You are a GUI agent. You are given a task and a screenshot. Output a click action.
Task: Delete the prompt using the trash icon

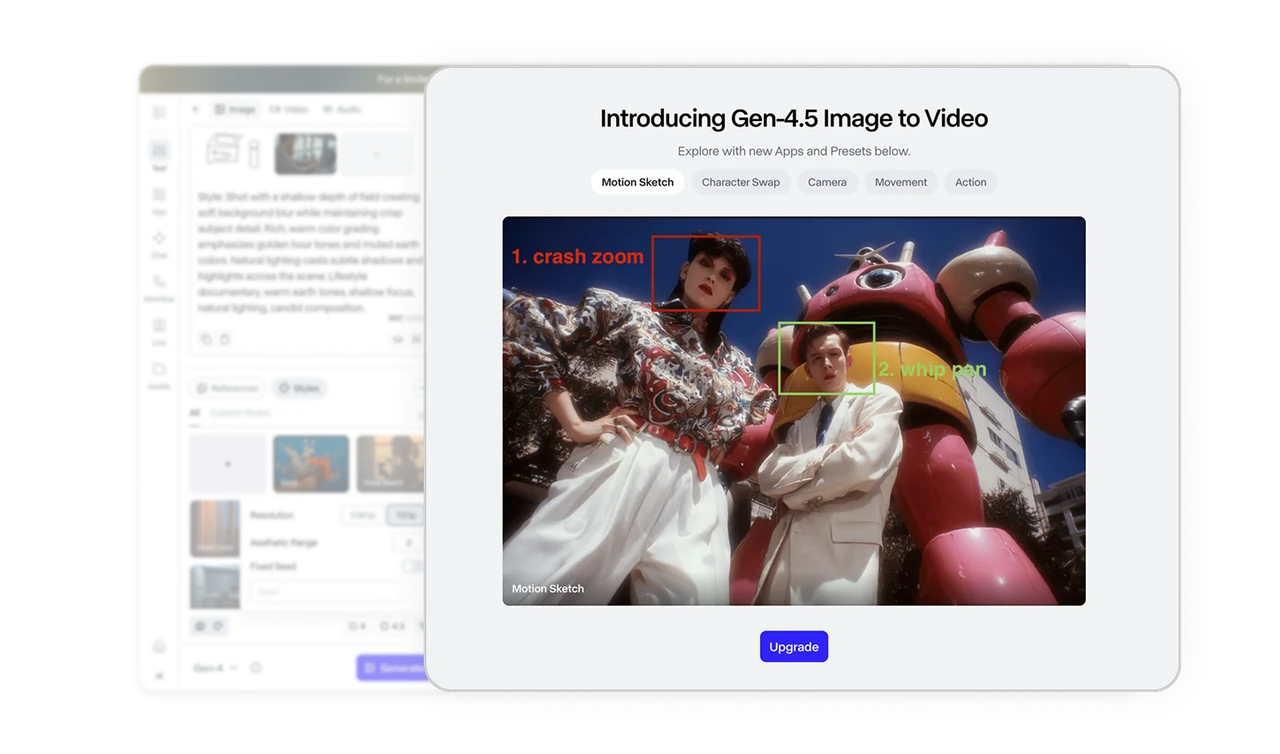pos(224,339)
